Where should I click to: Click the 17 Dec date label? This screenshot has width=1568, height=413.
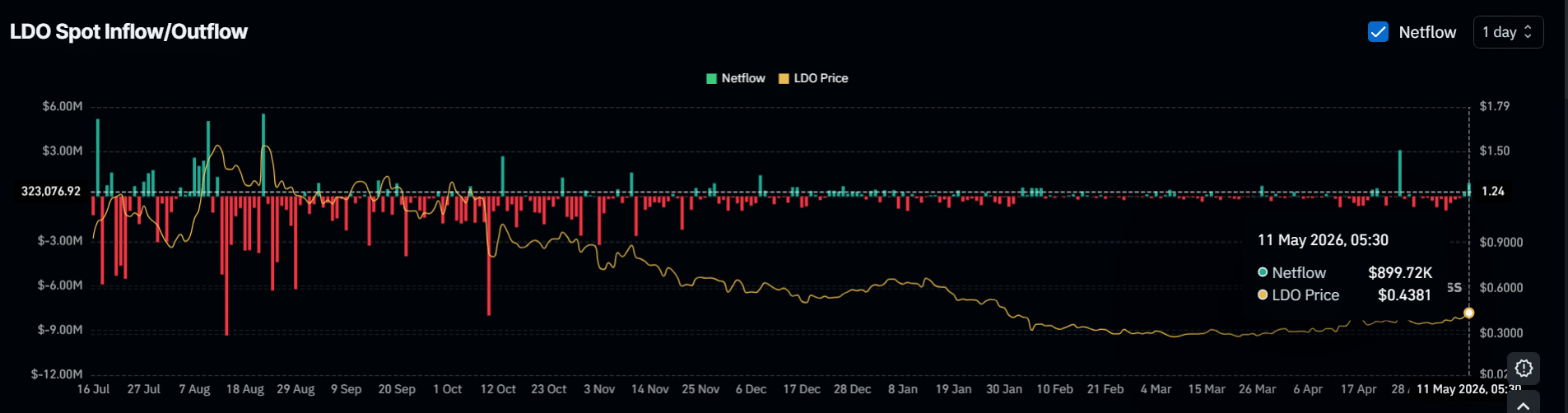click(x=802, y=389)
